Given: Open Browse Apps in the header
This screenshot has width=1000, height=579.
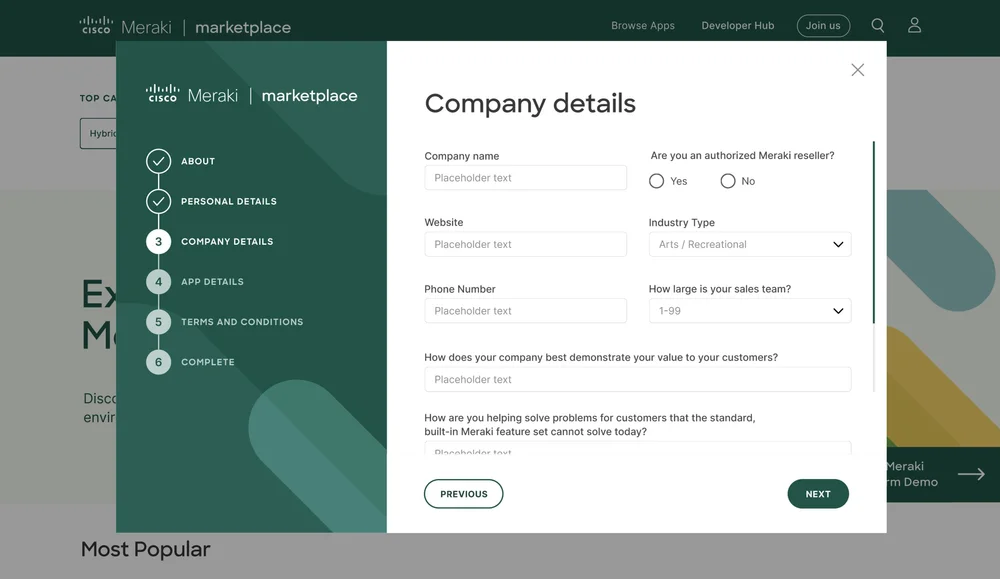Looking at the screenshot, I should tap(642, 26).
